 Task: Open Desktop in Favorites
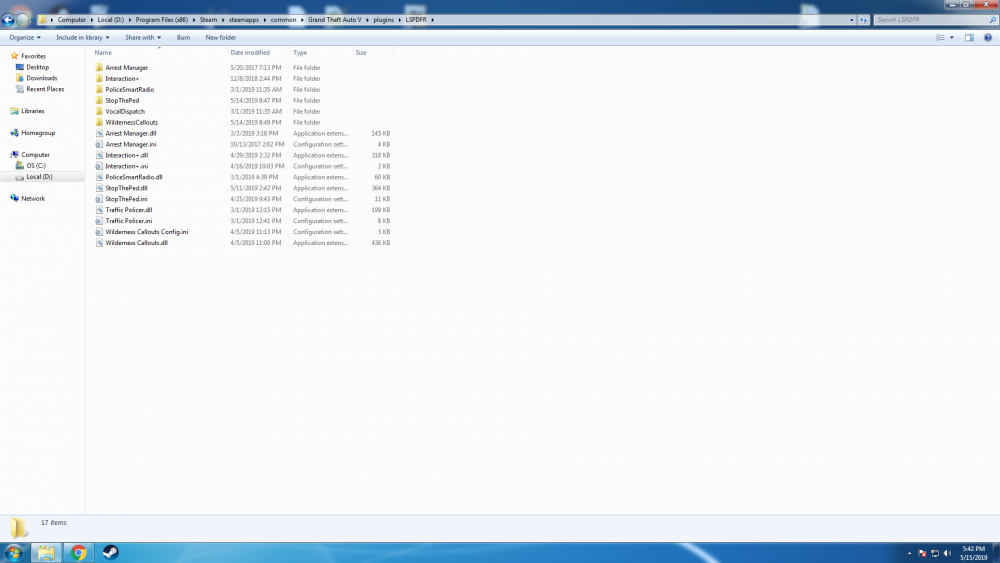pos(38,67)
